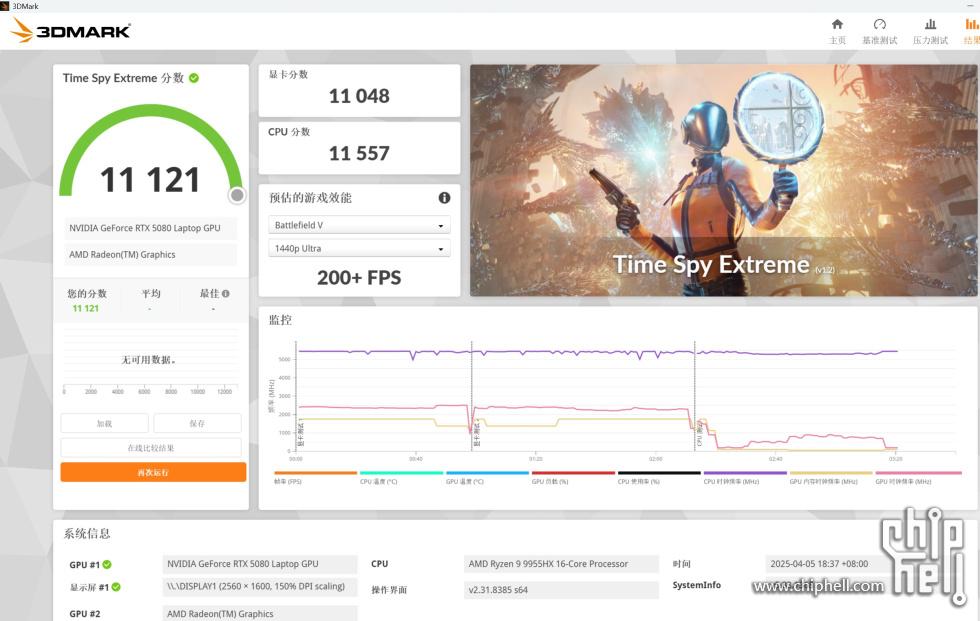980x621 pixels.
Task: Click the 3DMark logo
Action: point(71,30)
